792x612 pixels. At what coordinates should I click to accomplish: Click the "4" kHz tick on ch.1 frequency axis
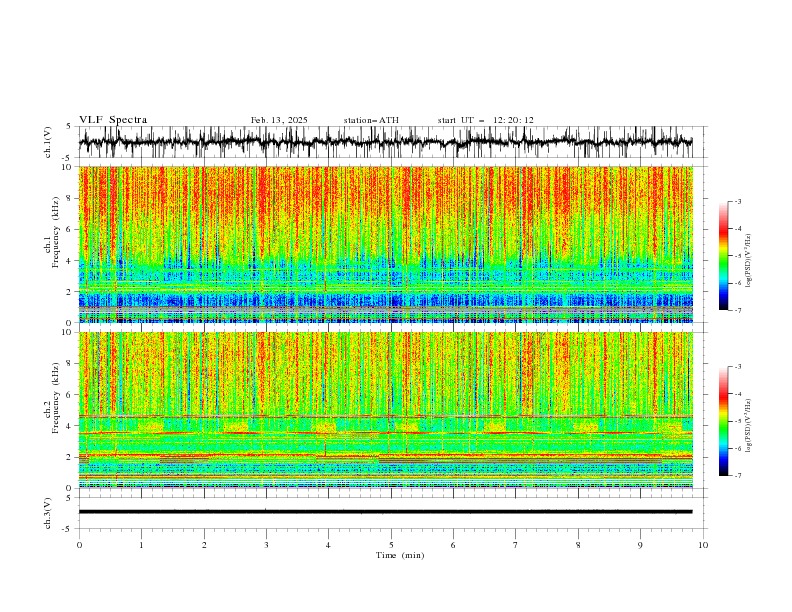70,261
